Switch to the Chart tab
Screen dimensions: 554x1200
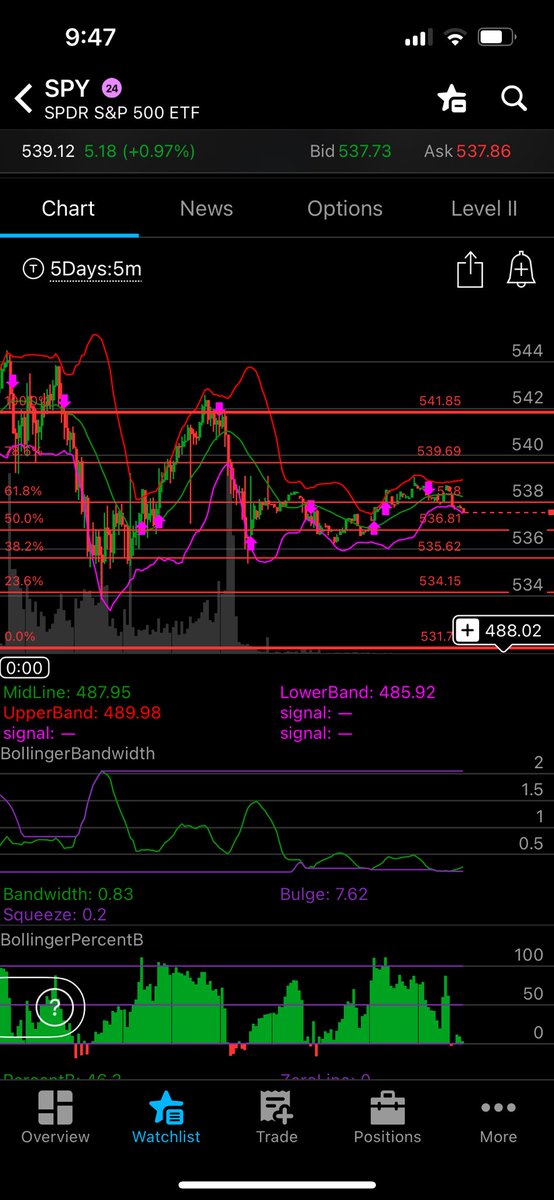click(x=68, y=208)
